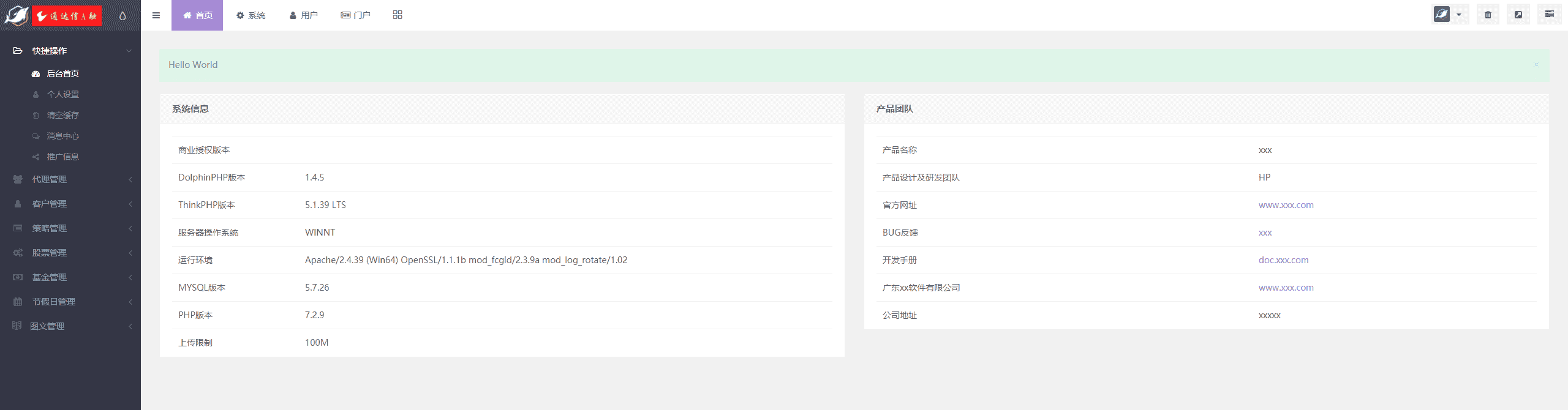Open the avatar dropdown caret

[1459, 15]
